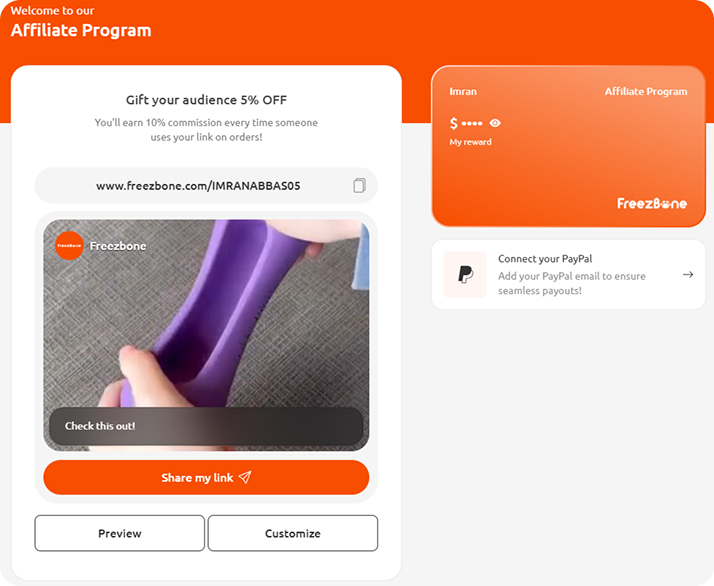This screenshot has width=714, height=586.
Task: Click the paper plane share icon
Action: click(245, 477)
